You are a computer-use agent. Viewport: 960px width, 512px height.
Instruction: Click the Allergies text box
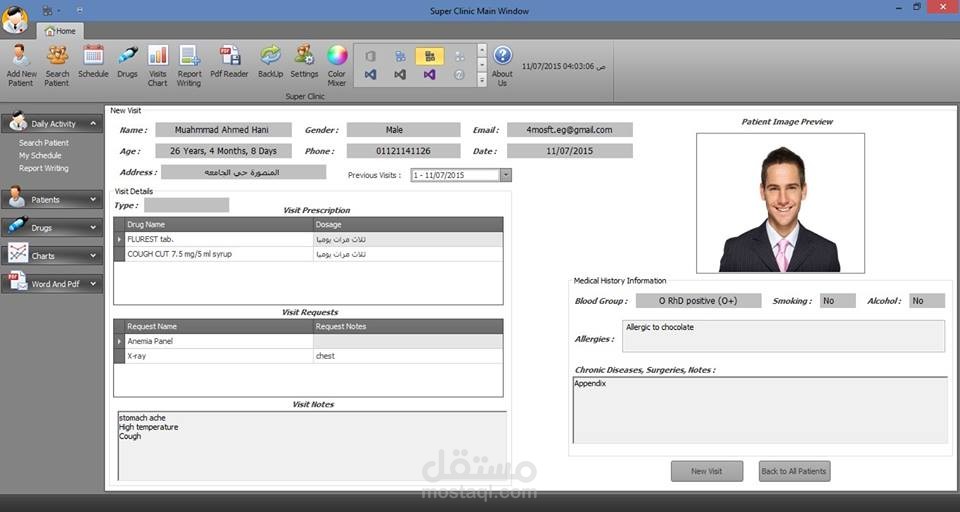coord(783,336)
